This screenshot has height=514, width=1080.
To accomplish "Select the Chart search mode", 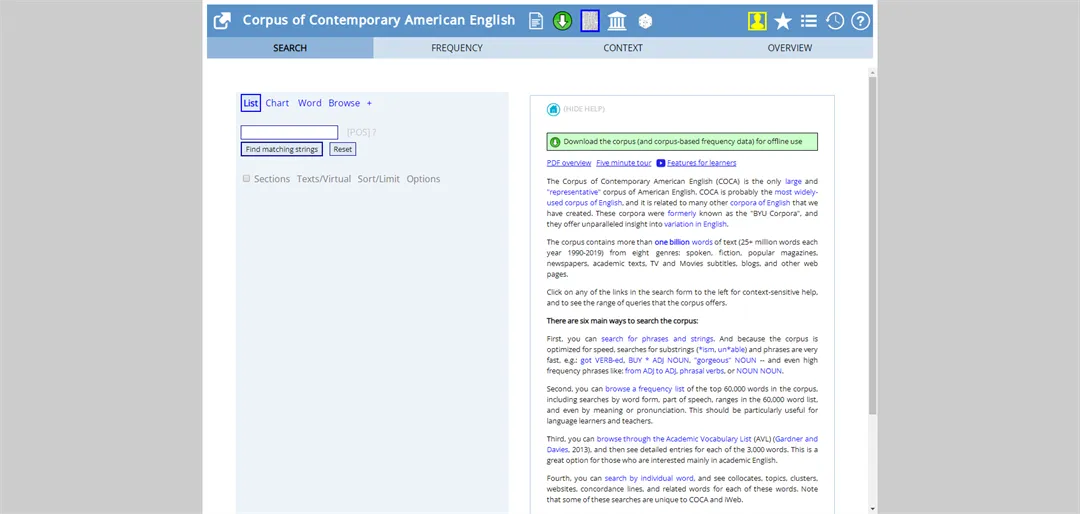I will tap(278, 103).
